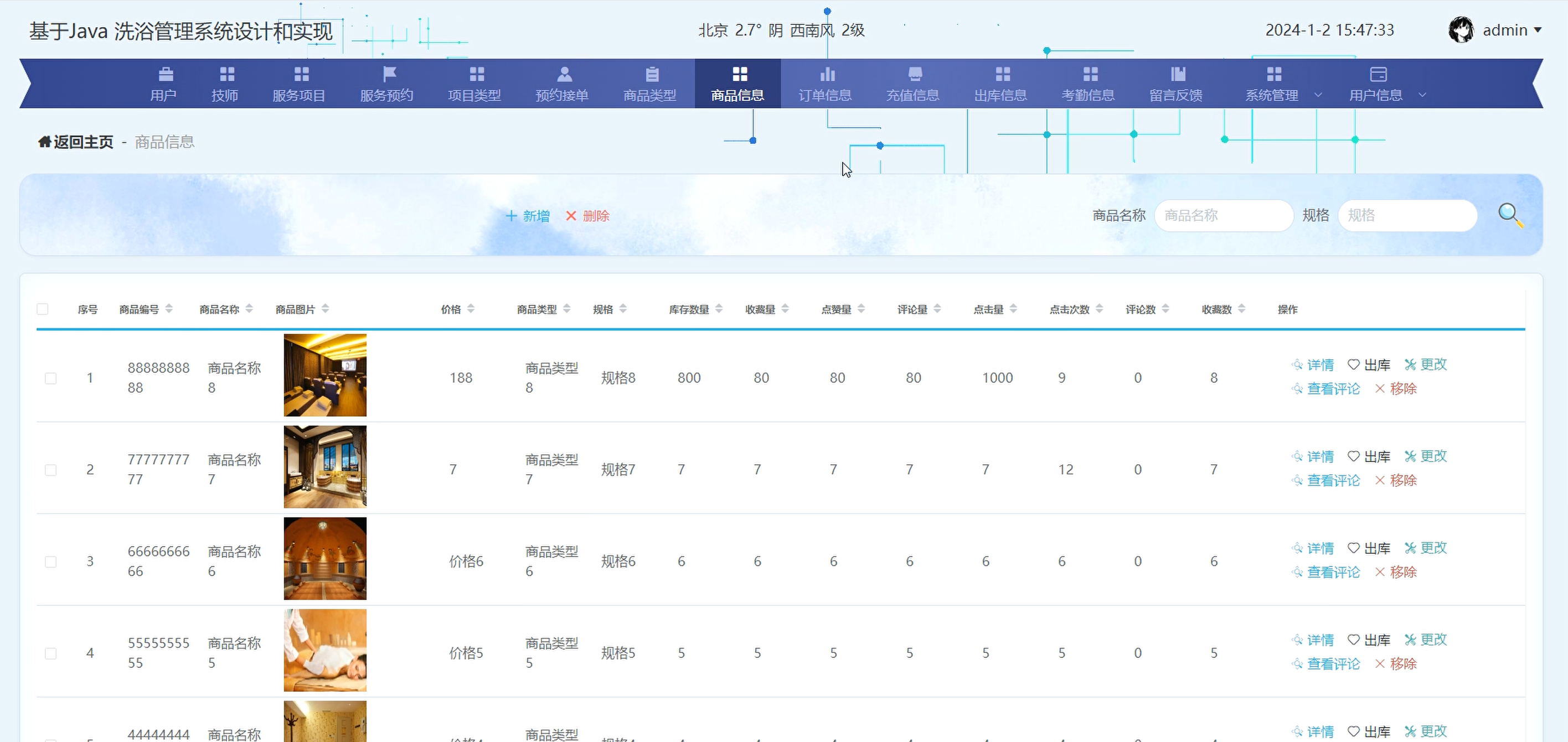Screen dimensions: 1568x742
Task: Click the 用户信息 window icon
Action: (1378, 74)
